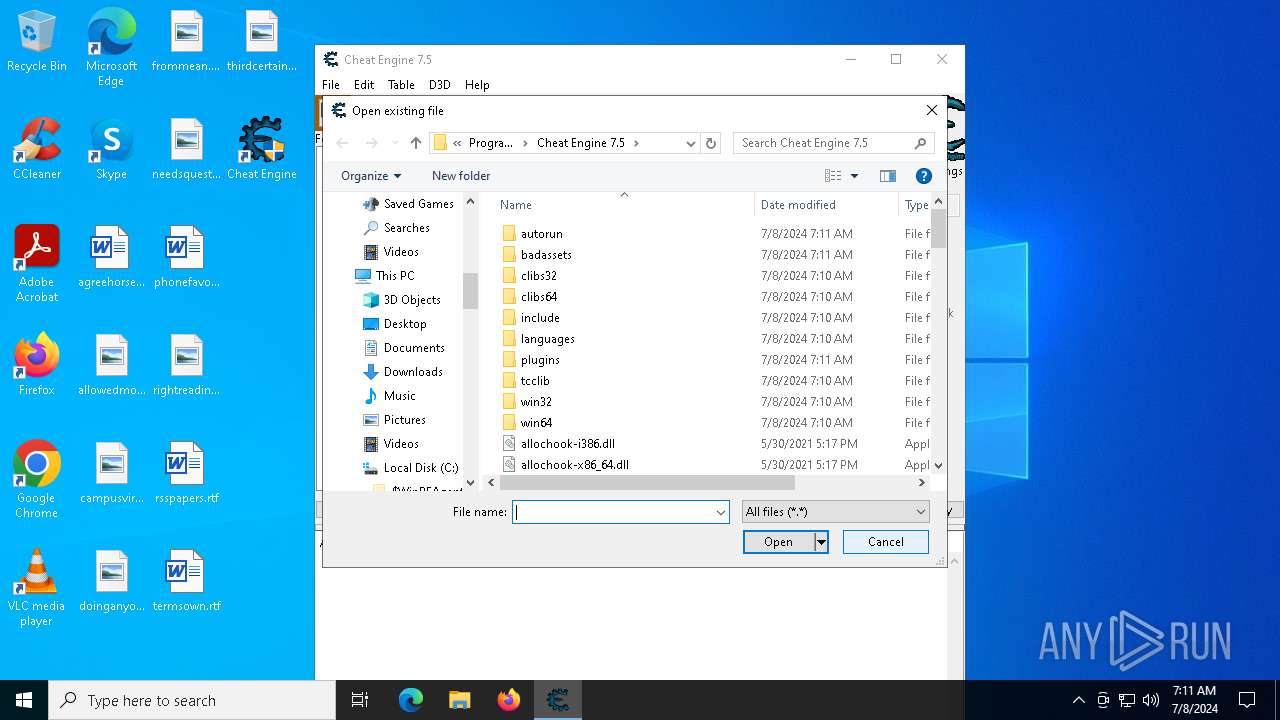
Task: Open the File menu in Cheat Engine
Action: [331, 85]
